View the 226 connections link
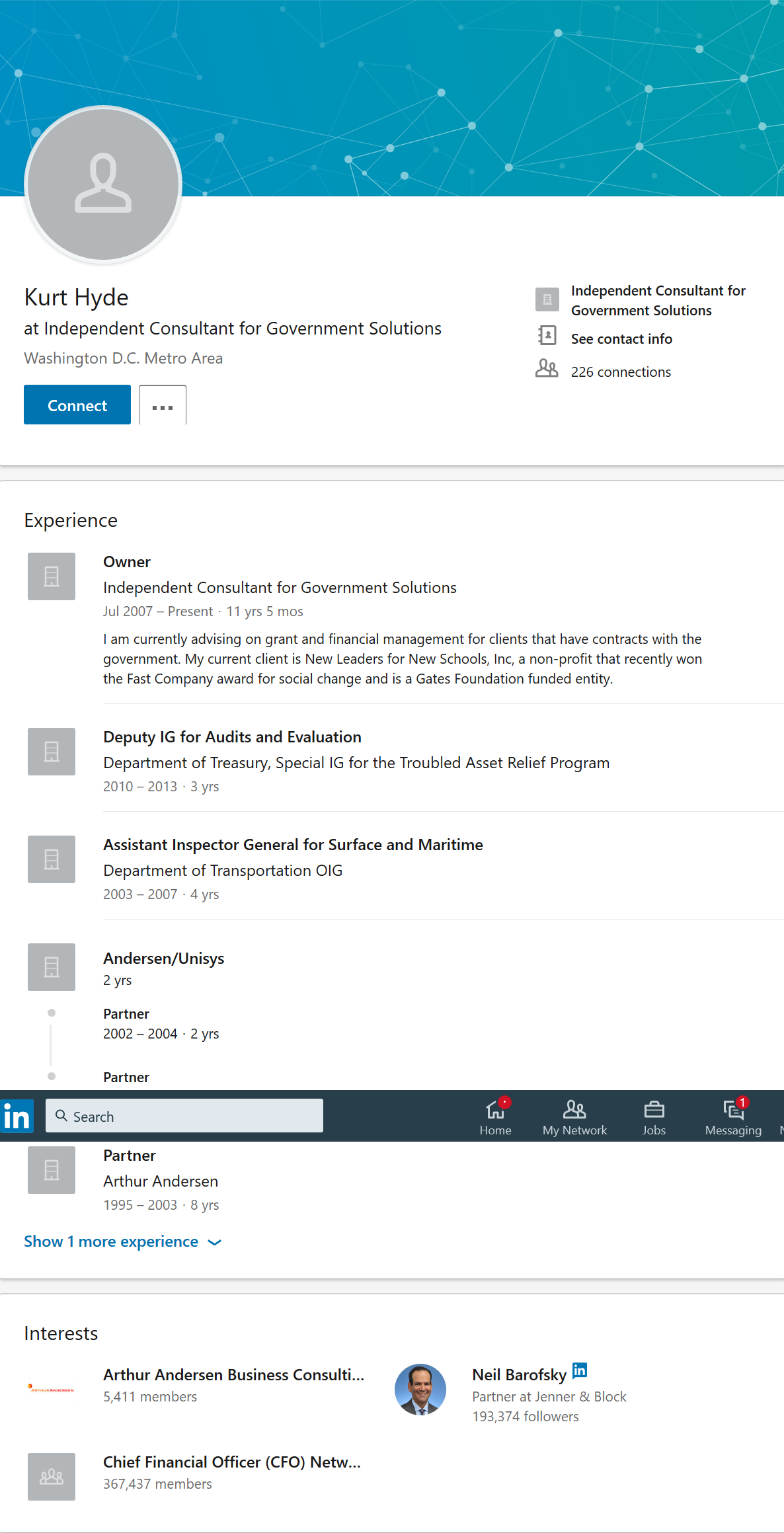This screenshot has height=1533, width=784. coord(621,372)
